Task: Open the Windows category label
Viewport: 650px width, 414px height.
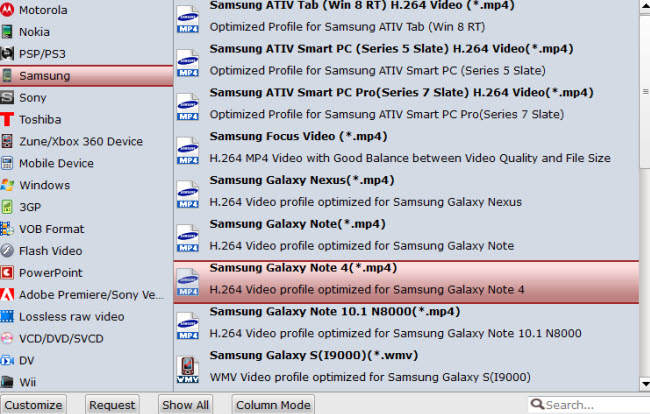Action: click(x=44, y=185)
